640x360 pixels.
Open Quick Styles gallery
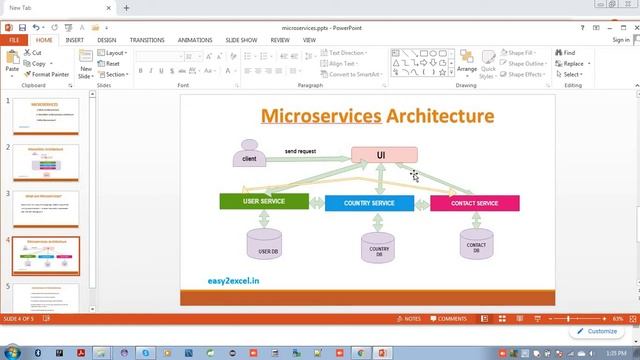coord(488,64)
